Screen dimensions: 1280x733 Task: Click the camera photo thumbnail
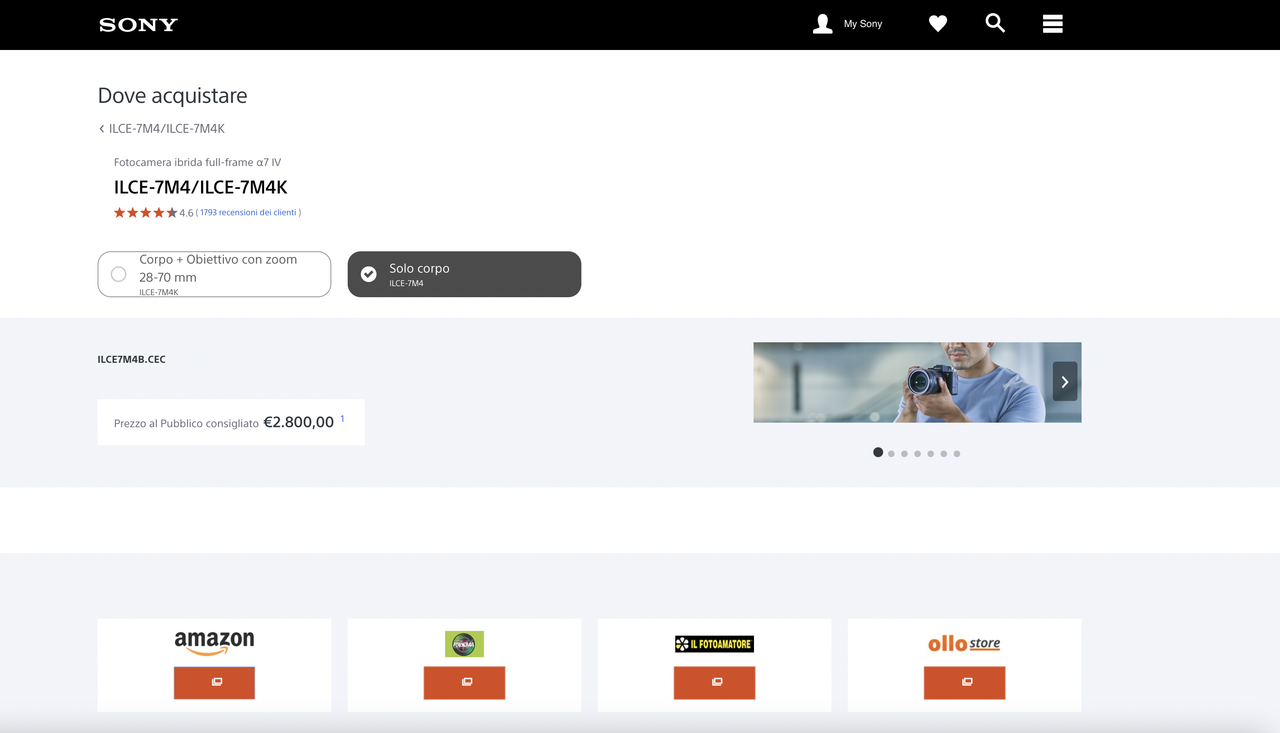pyautogui.click(x=917, y=382)
